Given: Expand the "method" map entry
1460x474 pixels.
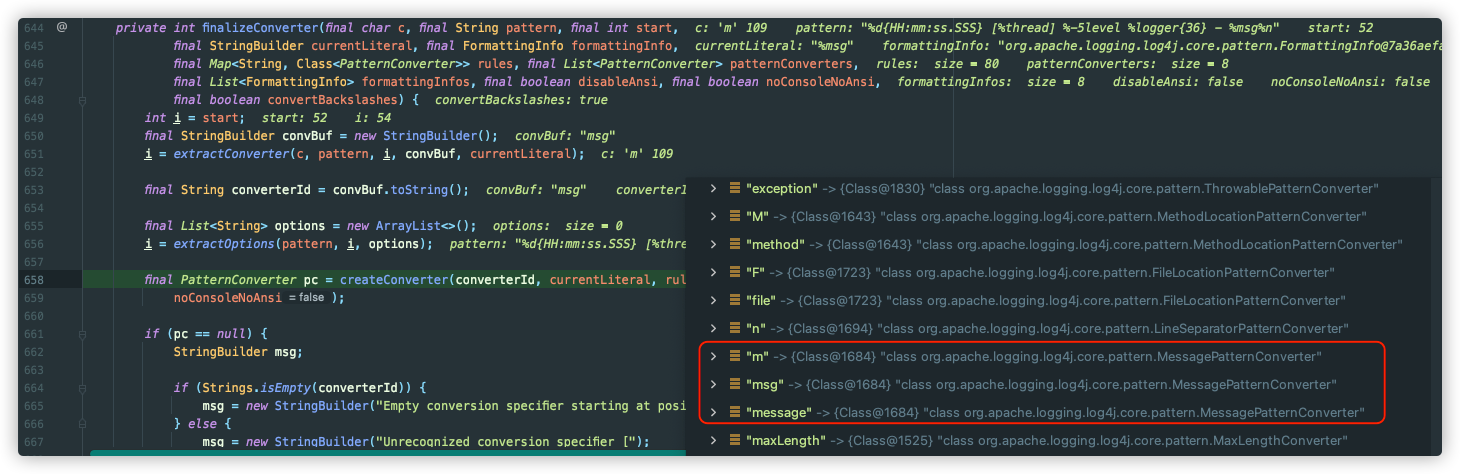Looking at the screenshot, I should coord(713,244).
